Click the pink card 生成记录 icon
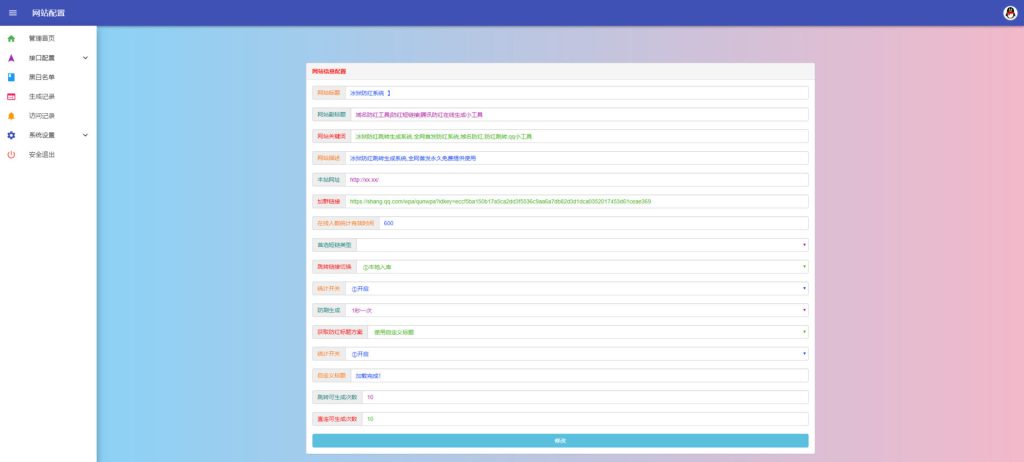The image size is (1024, 462). click(x=11, y=97)
